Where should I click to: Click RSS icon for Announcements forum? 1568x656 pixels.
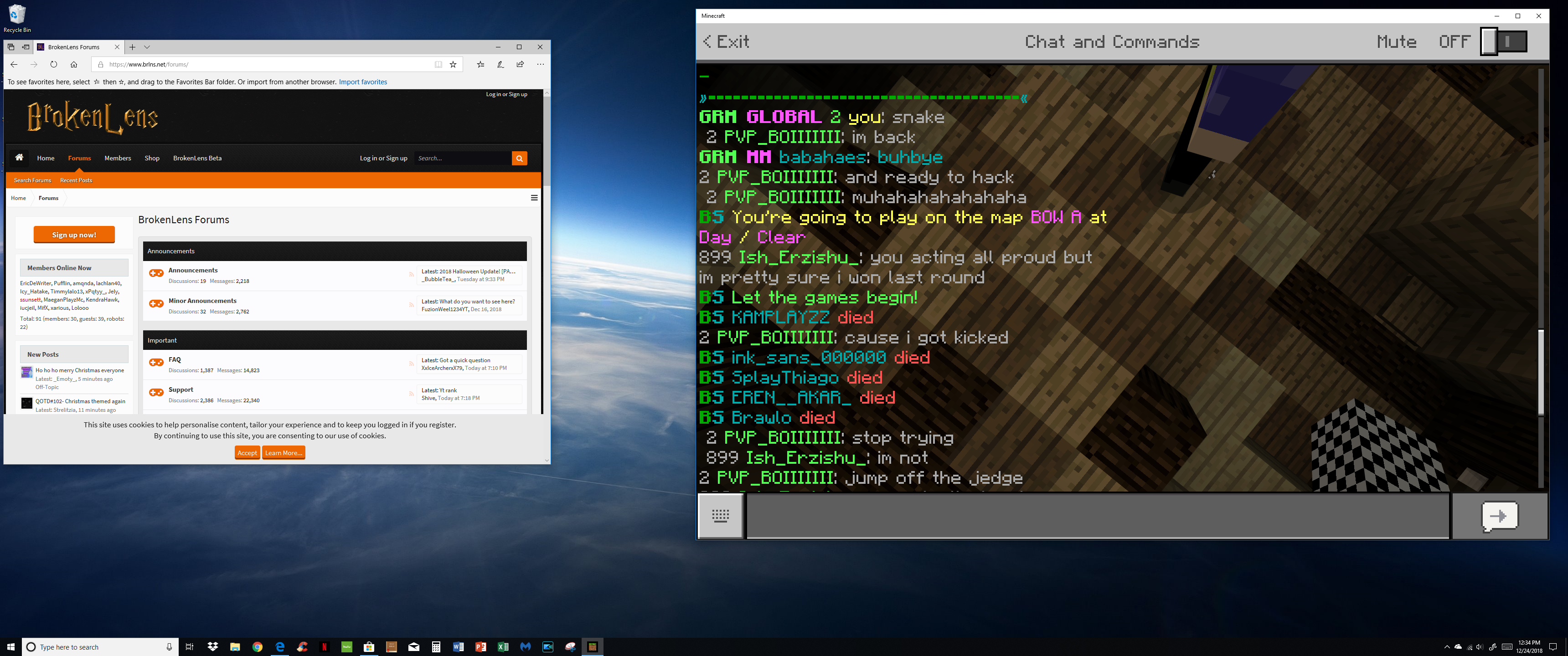point(412,274)
